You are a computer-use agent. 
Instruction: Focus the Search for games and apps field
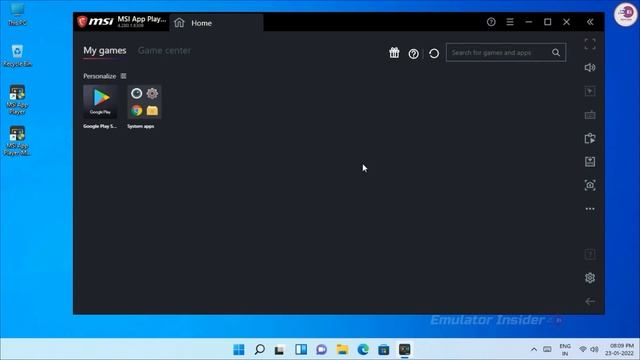click(x=506, y=53)
